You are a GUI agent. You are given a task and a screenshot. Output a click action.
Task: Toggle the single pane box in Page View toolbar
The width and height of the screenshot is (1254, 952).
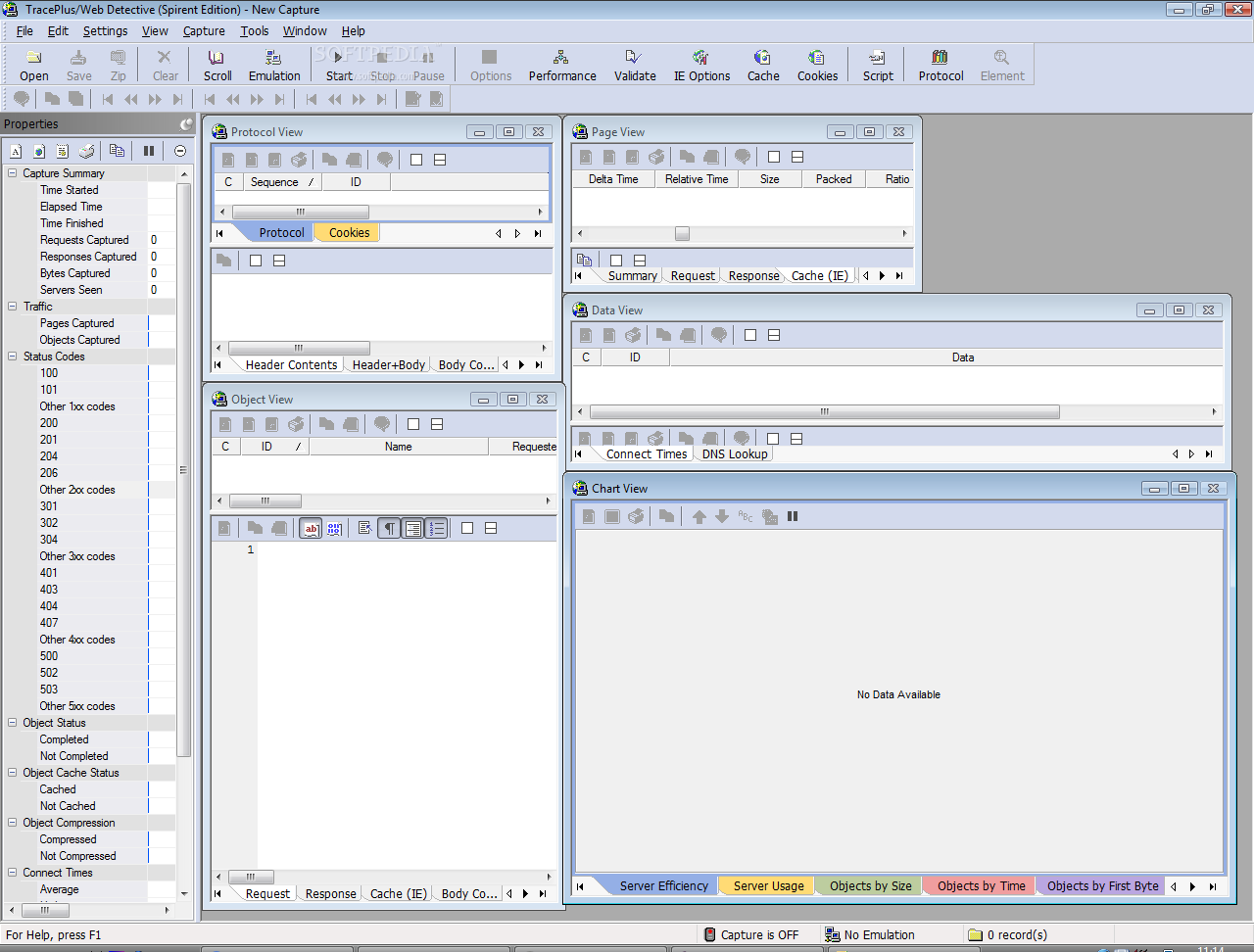(x=774, y=157)
